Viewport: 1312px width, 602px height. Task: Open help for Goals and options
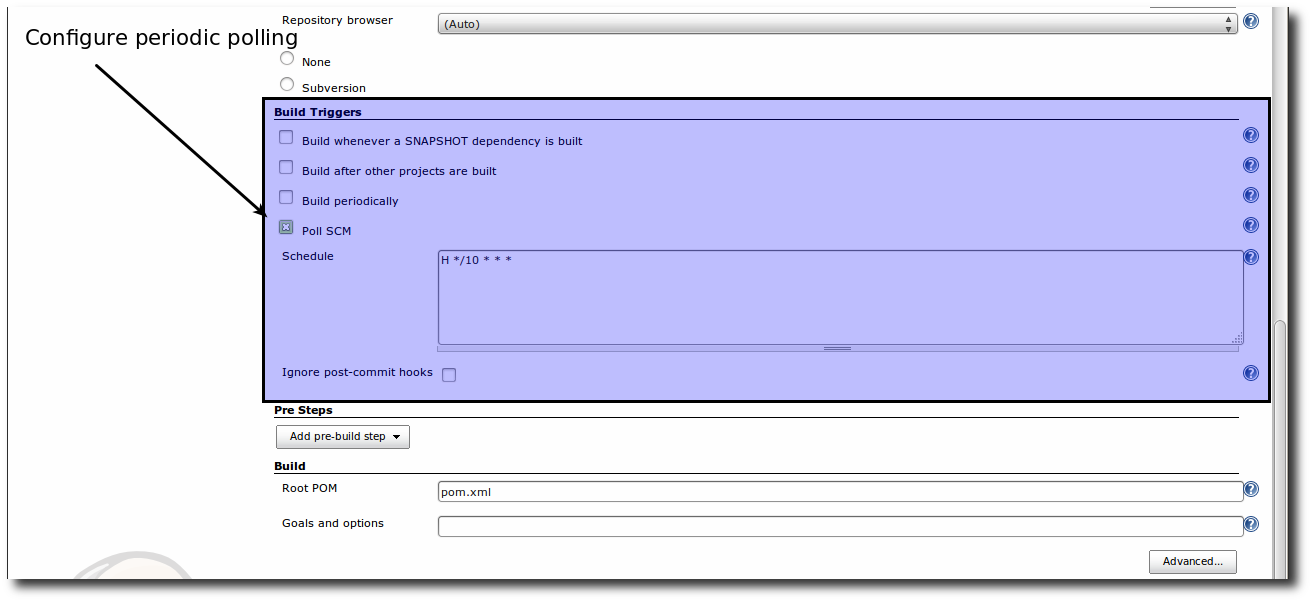click(1250, 523)
